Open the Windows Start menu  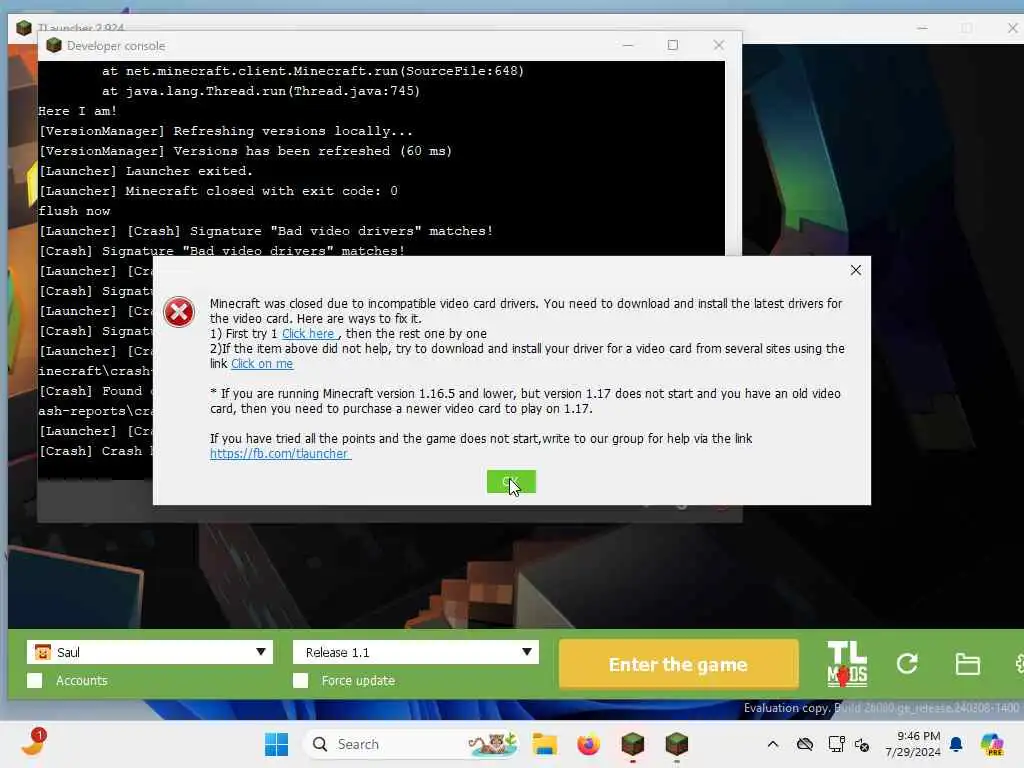point(276,744)
